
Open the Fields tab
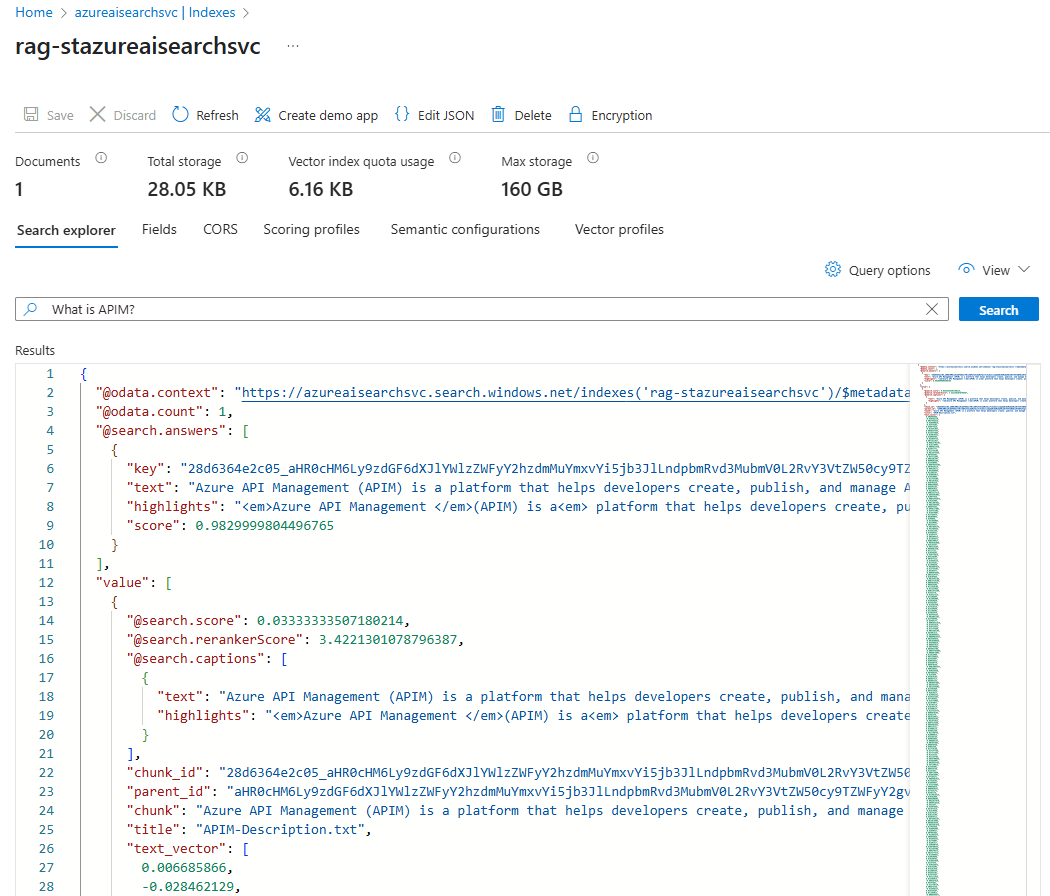point(159,230)
